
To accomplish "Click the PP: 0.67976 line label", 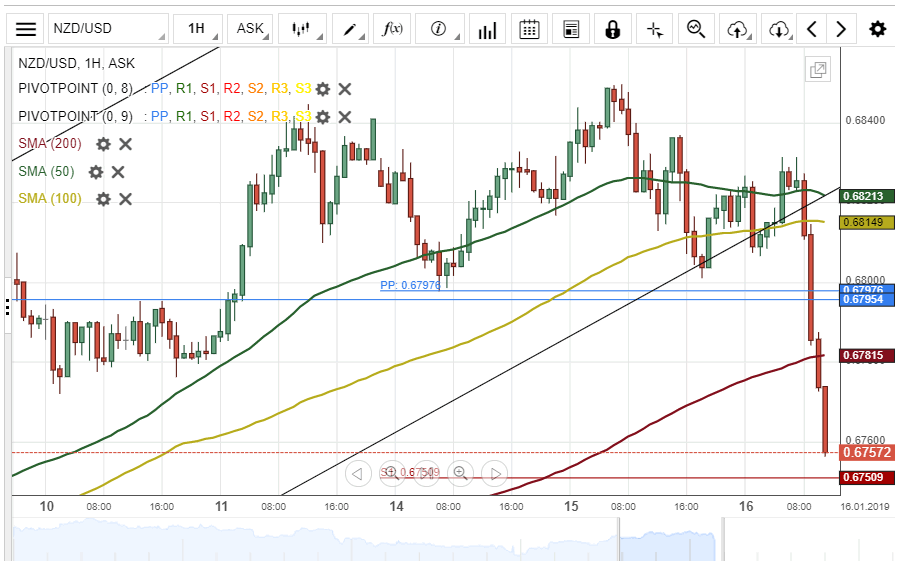I will [410, 285].
